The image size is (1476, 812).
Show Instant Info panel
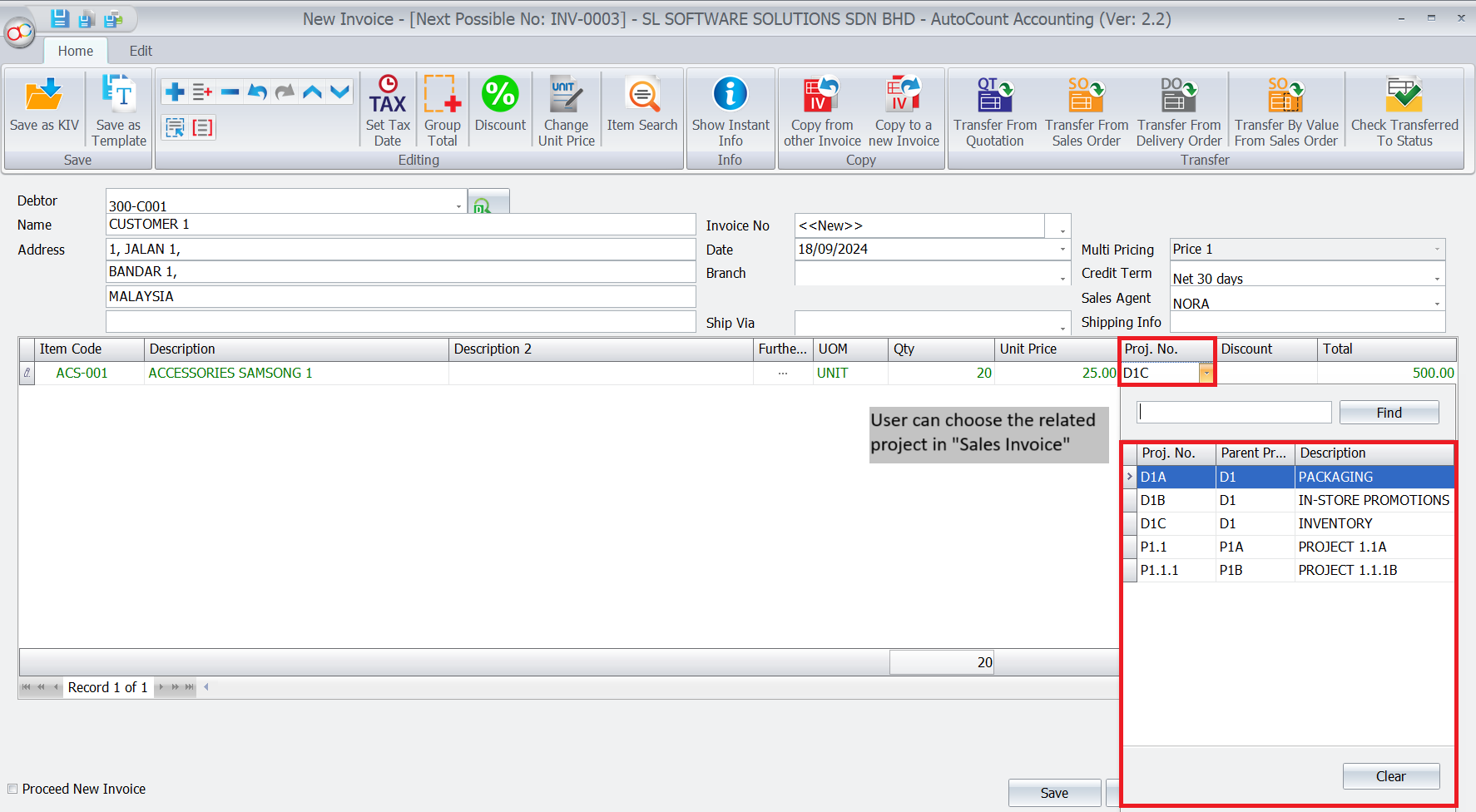pos(731,96)
